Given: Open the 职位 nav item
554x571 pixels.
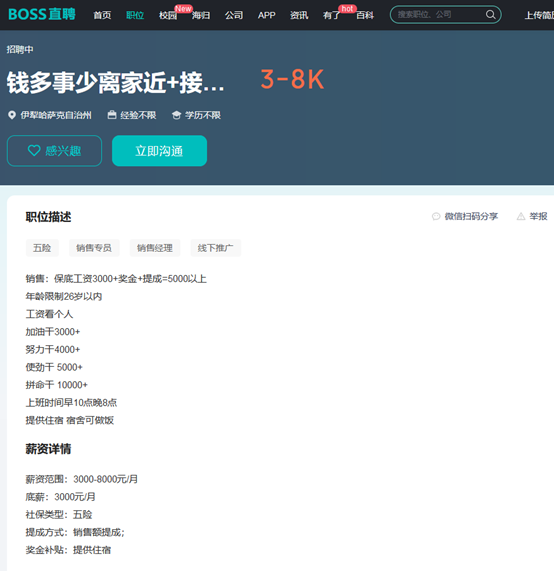Looking at the screenshot, I should (x=135, y=15).
